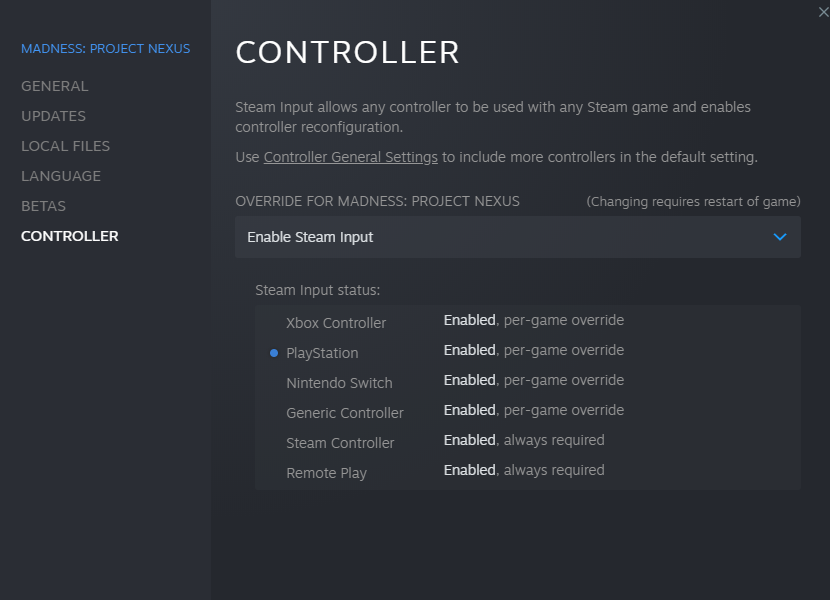
Task: Open the Betas tab
Action: tap(44, 206)
